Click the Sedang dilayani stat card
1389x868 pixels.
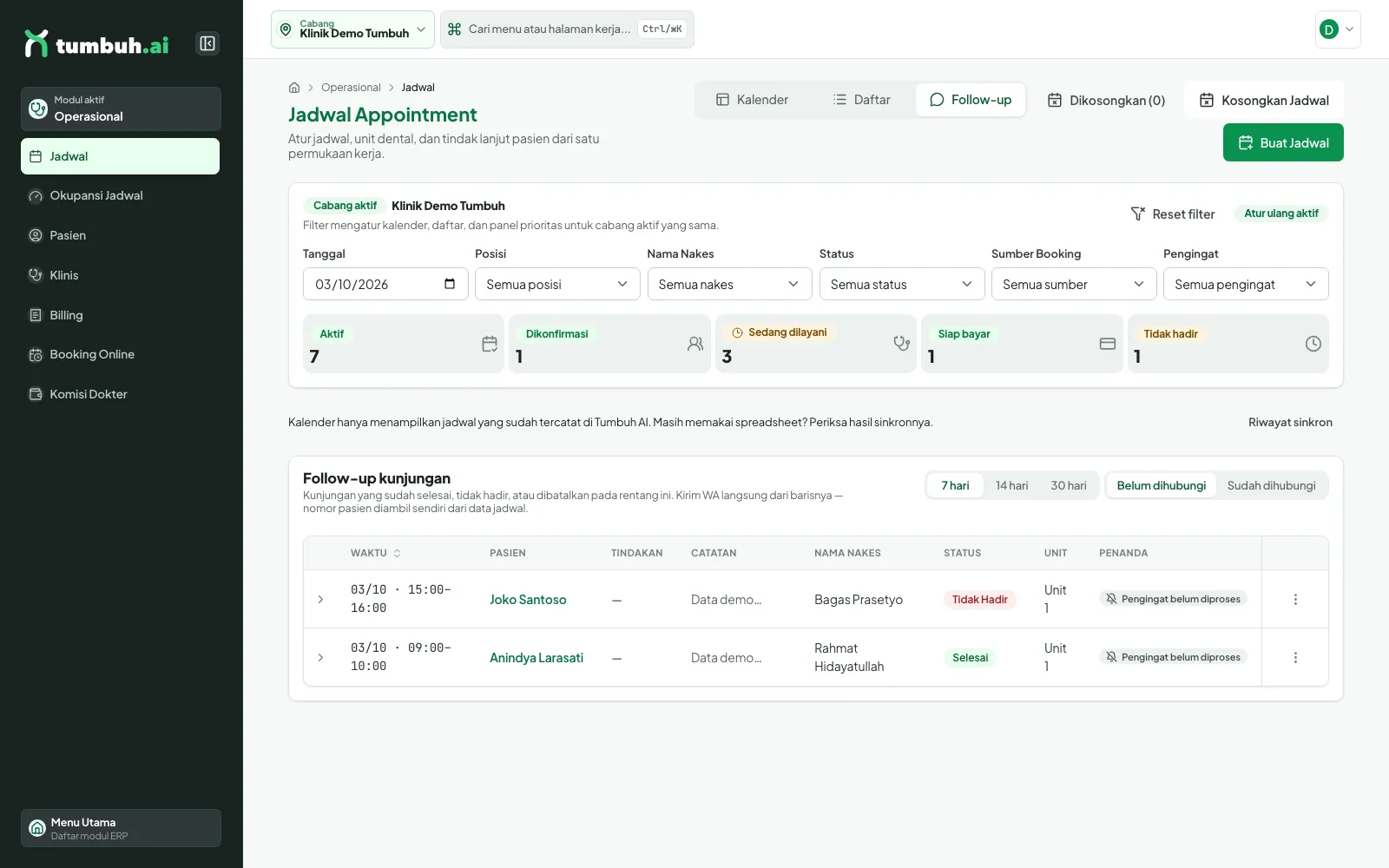coord(815,344)
